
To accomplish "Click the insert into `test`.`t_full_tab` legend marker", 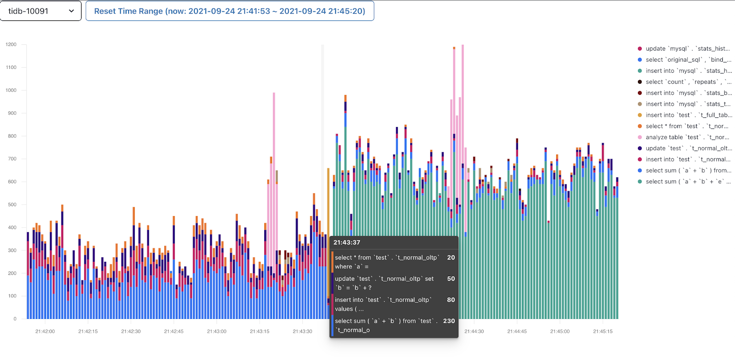I will tap(639, 115).
